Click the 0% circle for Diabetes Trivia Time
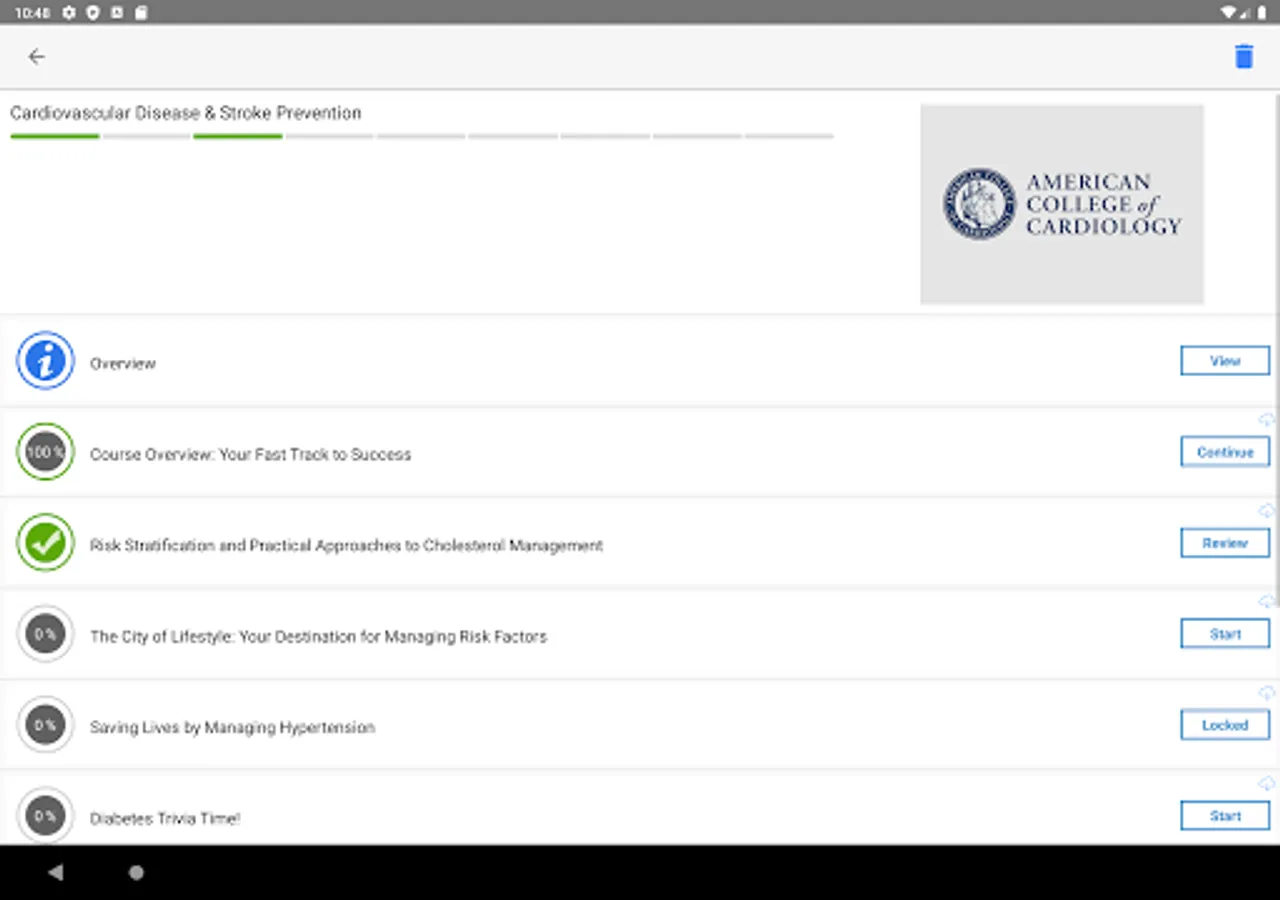This screenshot has width=1280, height=900. (x=45, y=816)
